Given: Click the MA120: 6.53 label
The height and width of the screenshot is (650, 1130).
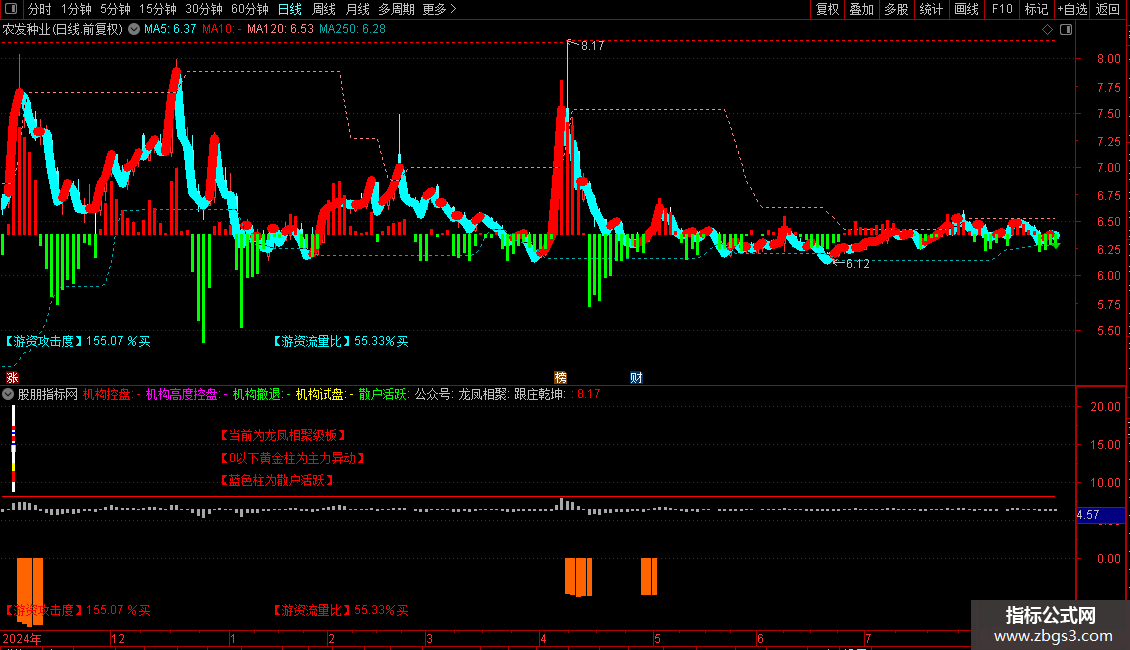Looking at the screenshot, I should [280, 30].
